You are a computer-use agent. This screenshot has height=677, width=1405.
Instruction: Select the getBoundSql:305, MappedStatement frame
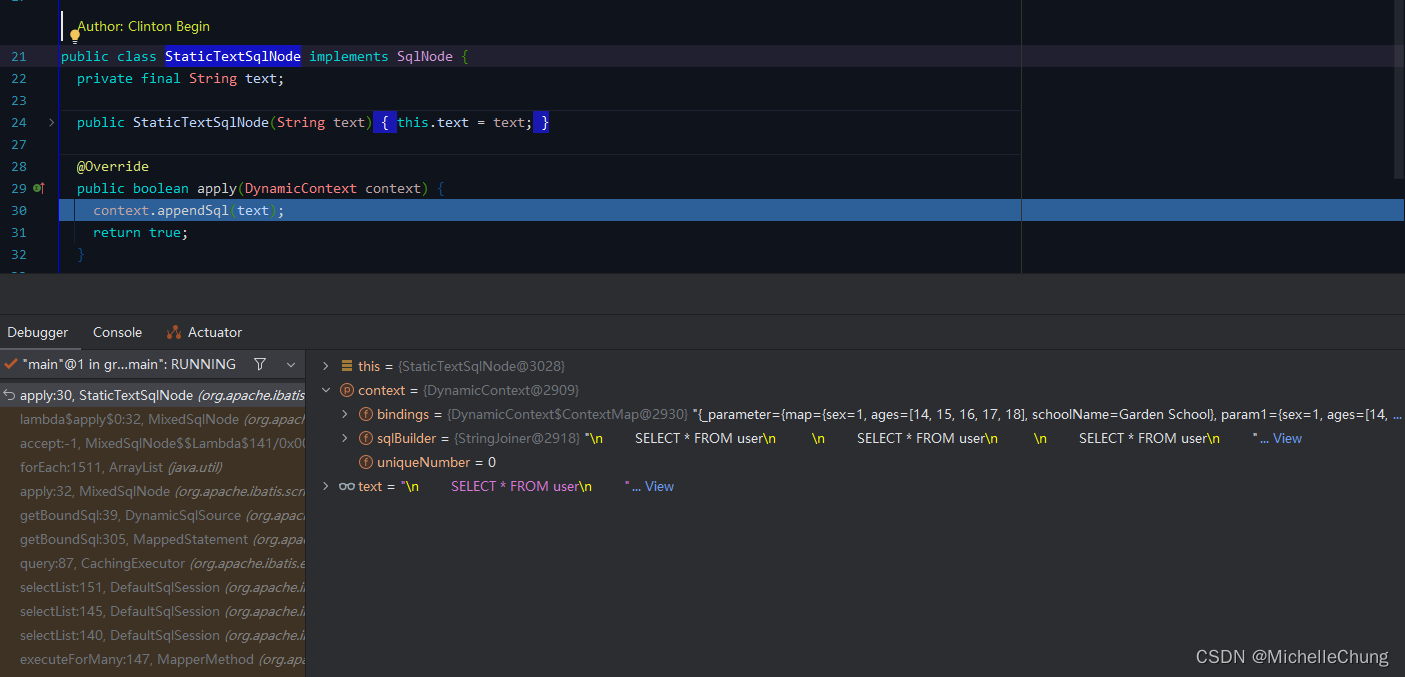pyautogui.click(x=153, y=539)
